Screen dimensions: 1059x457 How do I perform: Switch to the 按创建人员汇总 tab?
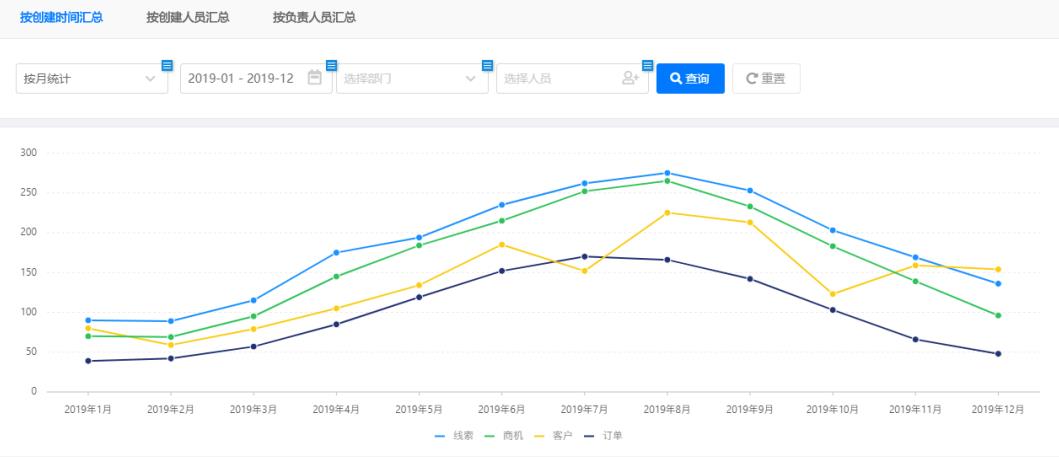187,18
